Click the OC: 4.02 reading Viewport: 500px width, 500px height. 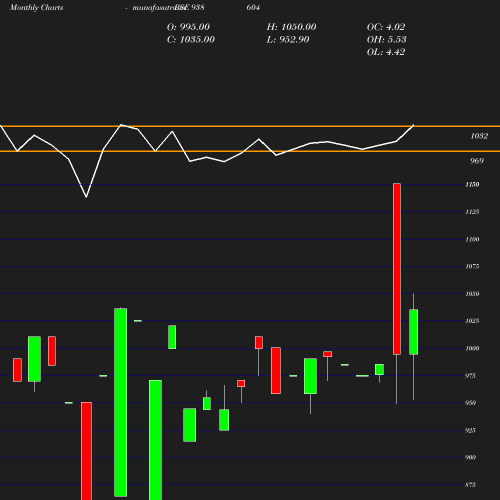tap(386, 27)
